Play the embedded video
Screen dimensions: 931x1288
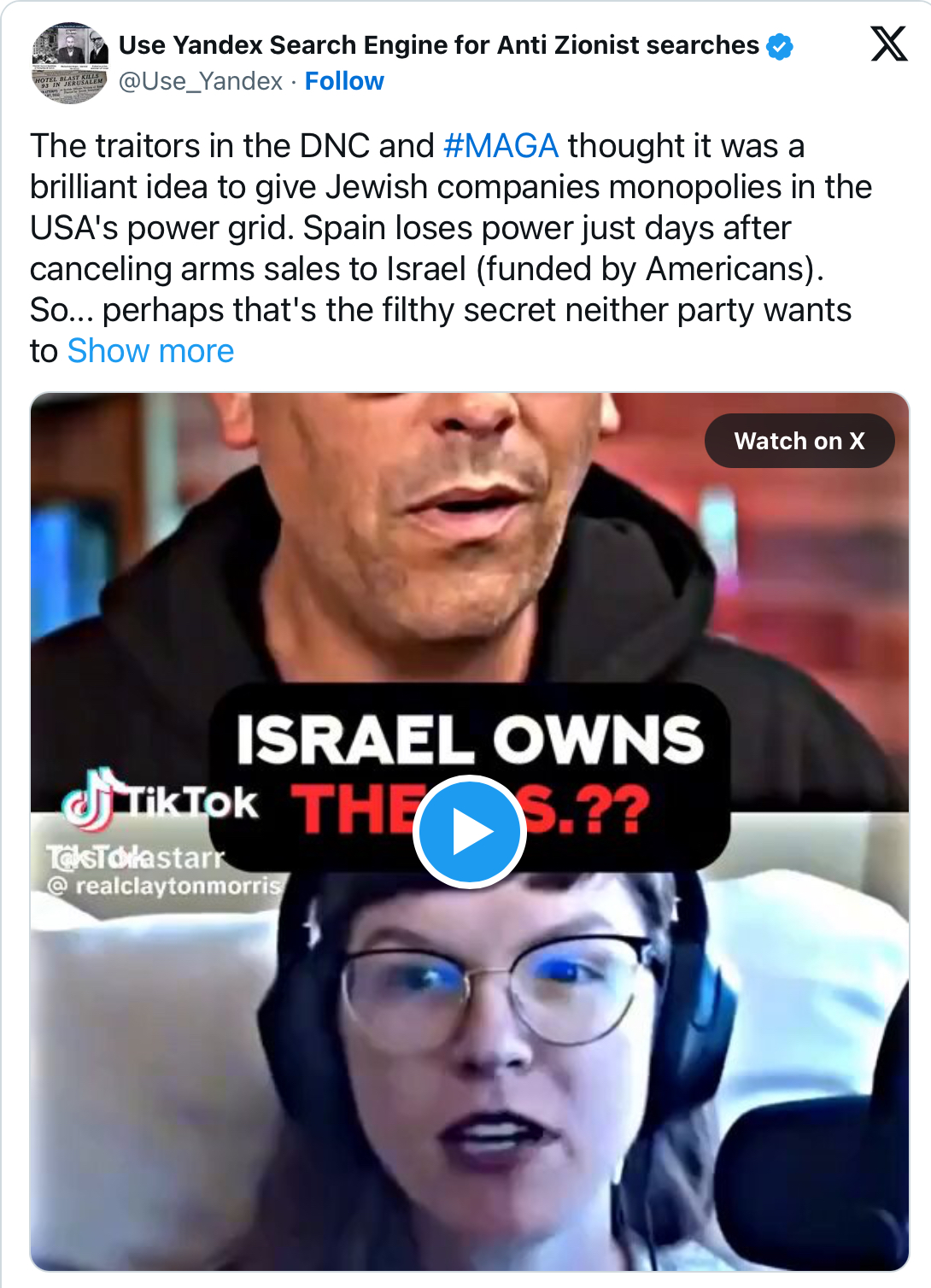[469, 832]
